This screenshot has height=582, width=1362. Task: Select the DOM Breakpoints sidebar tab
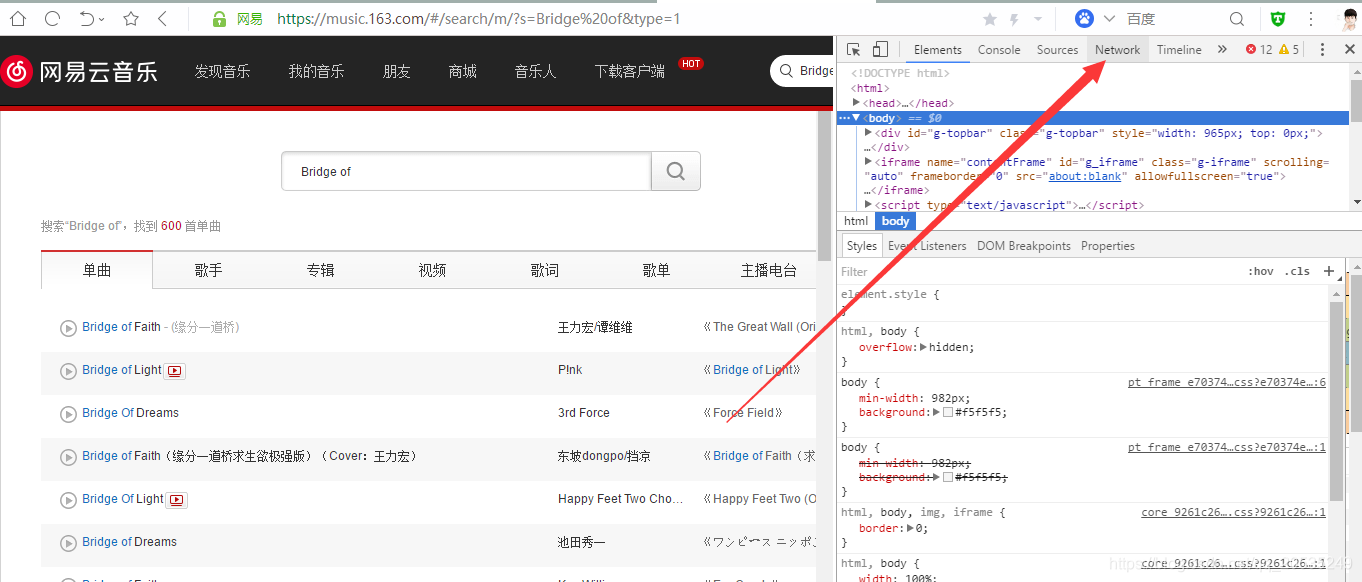(x=1023, y=246)
